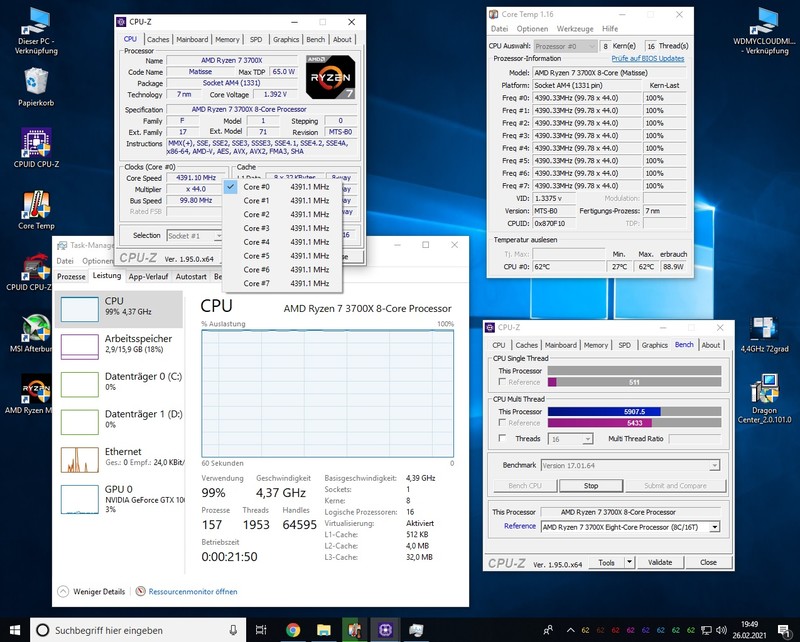Open MSI Afterburner desktop icon
Viewport: 800px width, 642px height.
(x=32, y=333)
